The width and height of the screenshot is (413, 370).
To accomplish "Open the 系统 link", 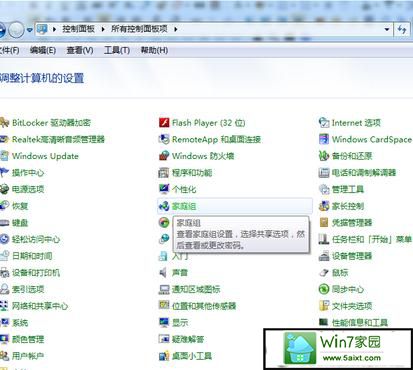I will 20,323.
